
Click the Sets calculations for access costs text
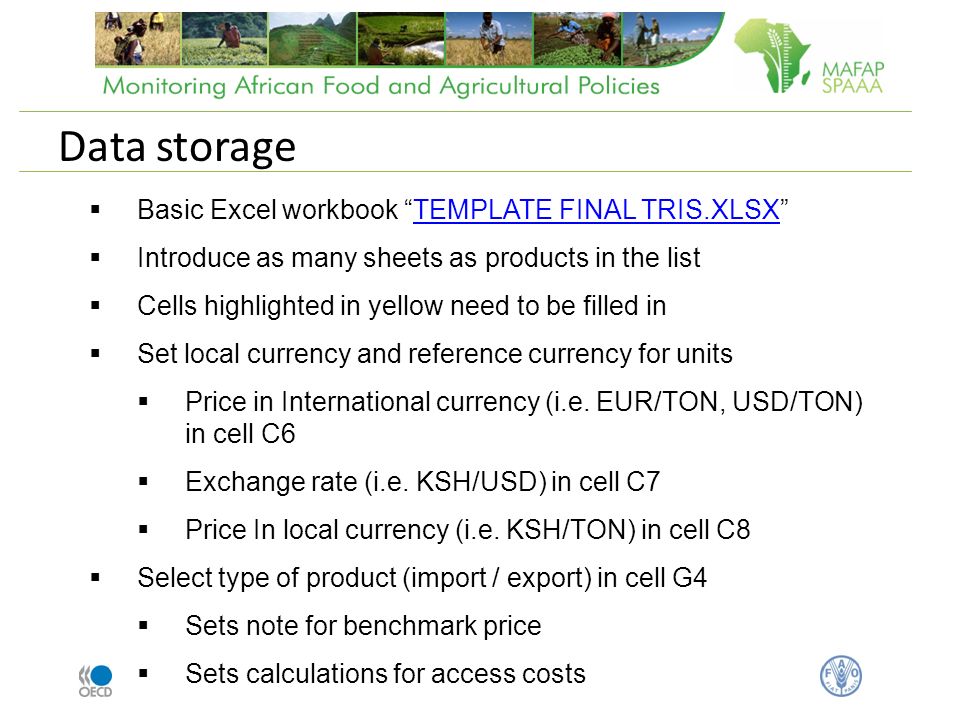point(386,673)
